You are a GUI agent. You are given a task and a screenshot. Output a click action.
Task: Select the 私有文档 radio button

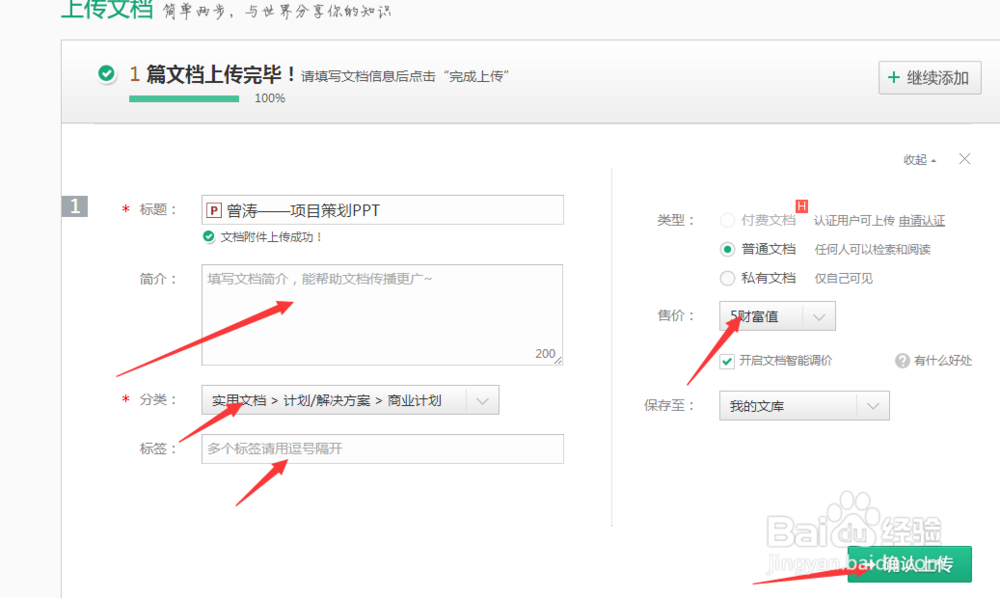click(727, 278)
